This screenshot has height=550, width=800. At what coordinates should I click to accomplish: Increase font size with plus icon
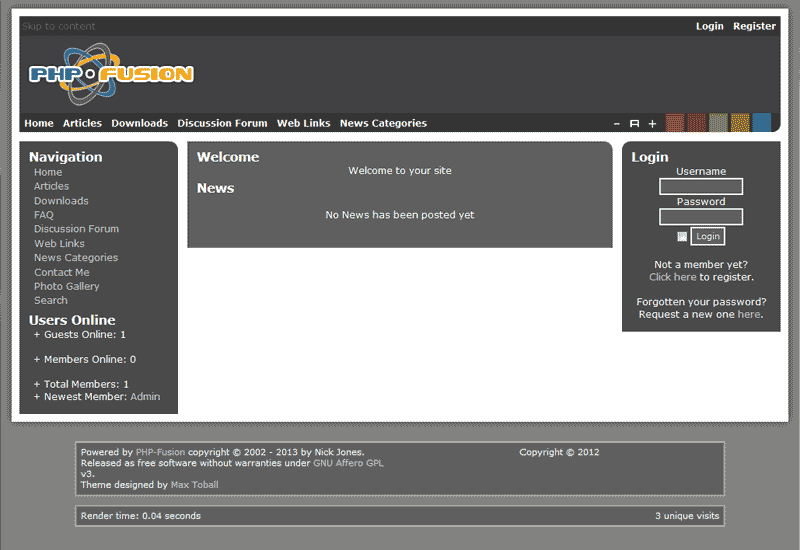652,124
